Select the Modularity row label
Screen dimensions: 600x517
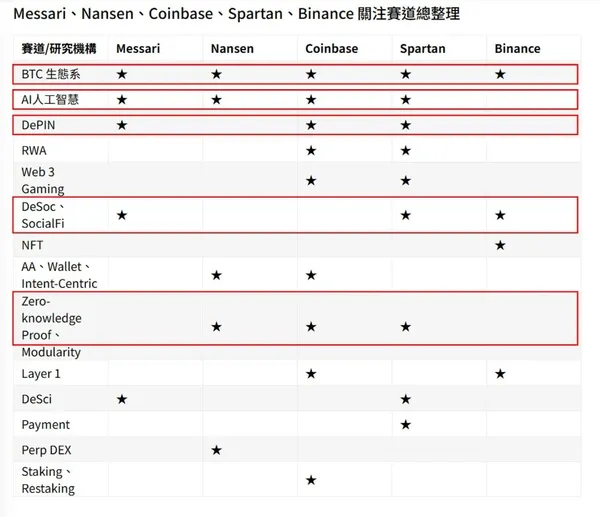tap(51, 352)
